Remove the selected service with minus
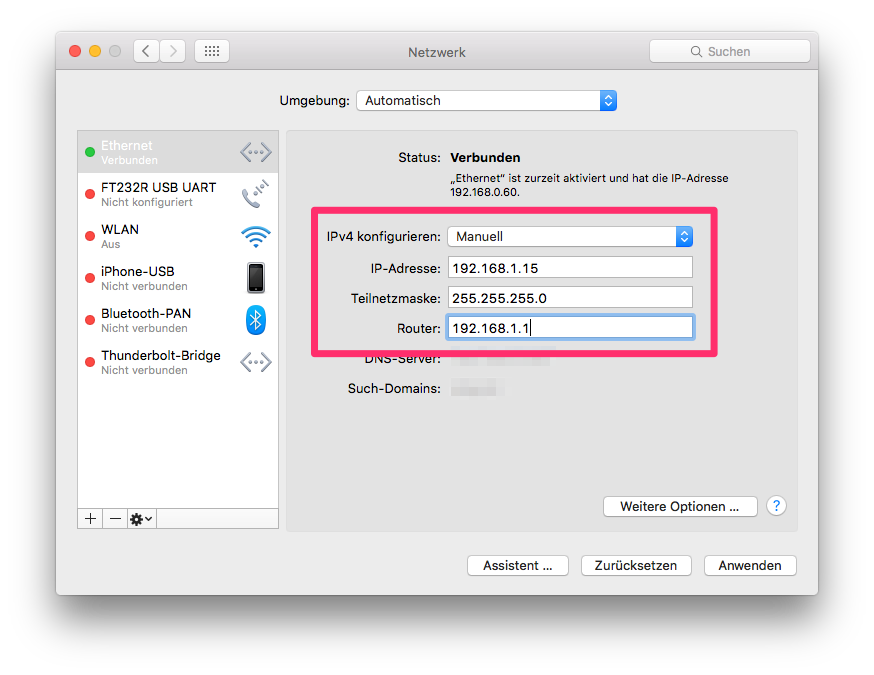This screenshot has width=874, height=675. pos(115,519)
